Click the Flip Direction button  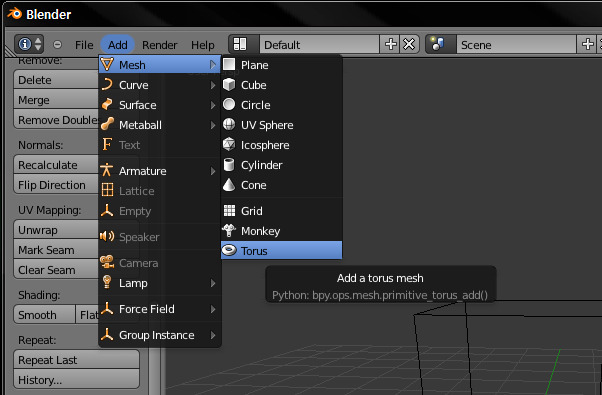click(x=56, y=185)
